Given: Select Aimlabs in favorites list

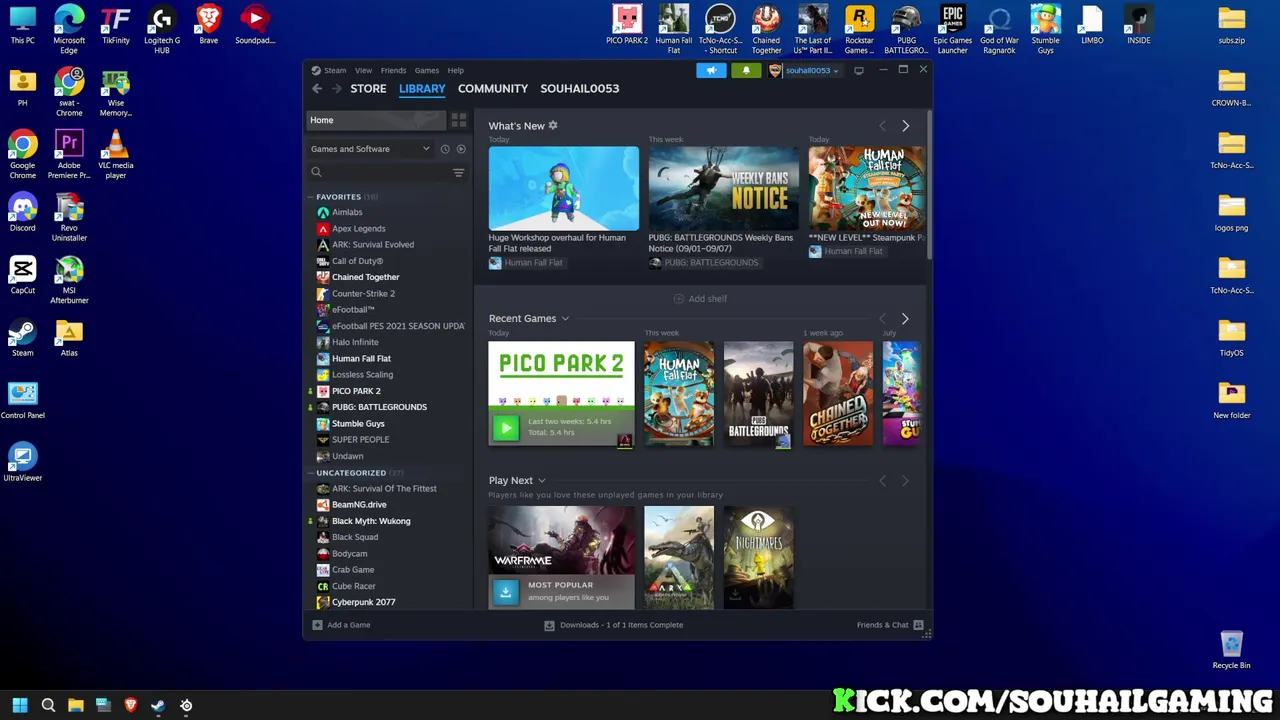Looking at the screenshot, I should pos(347,212).
